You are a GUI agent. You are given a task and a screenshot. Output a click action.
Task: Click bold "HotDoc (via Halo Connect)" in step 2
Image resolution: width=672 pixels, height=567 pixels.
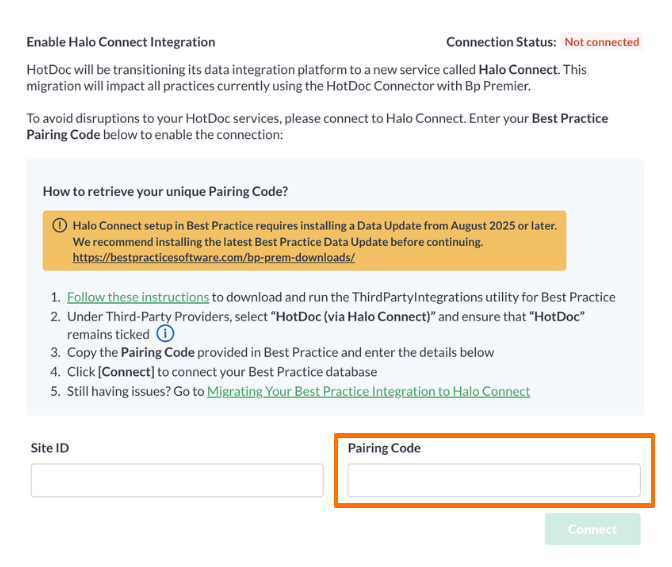coord(353,317)
